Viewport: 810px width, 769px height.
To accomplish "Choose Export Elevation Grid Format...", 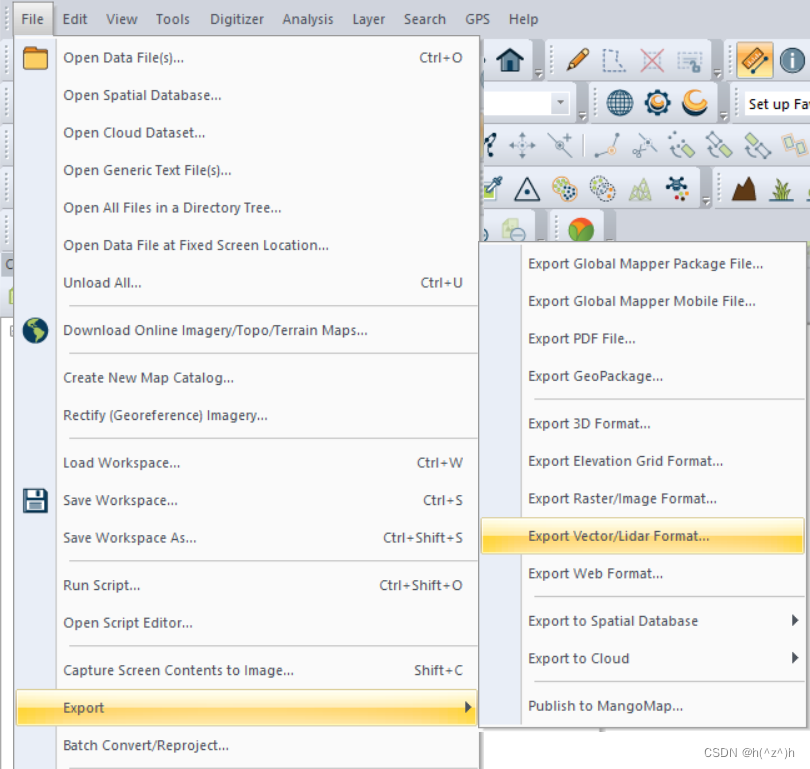I will (642, 461).
